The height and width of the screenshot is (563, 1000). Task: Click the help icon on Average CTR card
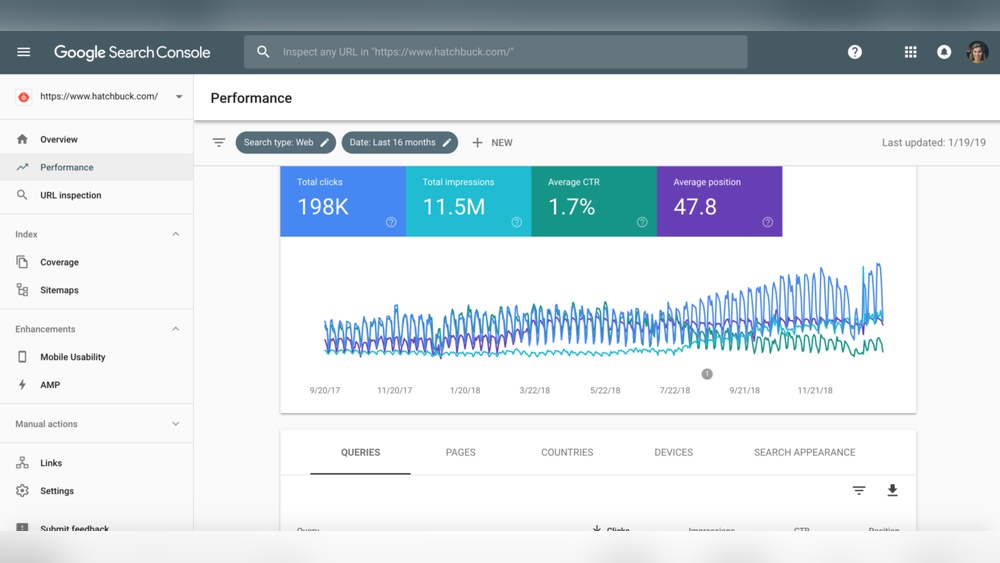[642, 222]
